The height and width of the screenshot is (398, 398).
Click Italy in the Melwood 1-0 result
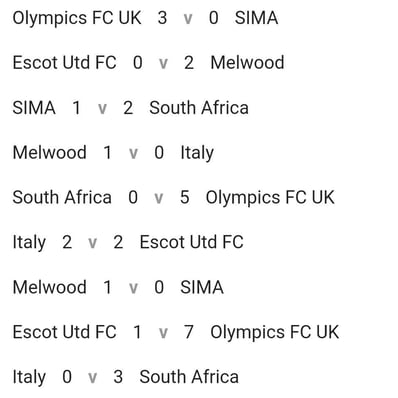pos(197,153)
